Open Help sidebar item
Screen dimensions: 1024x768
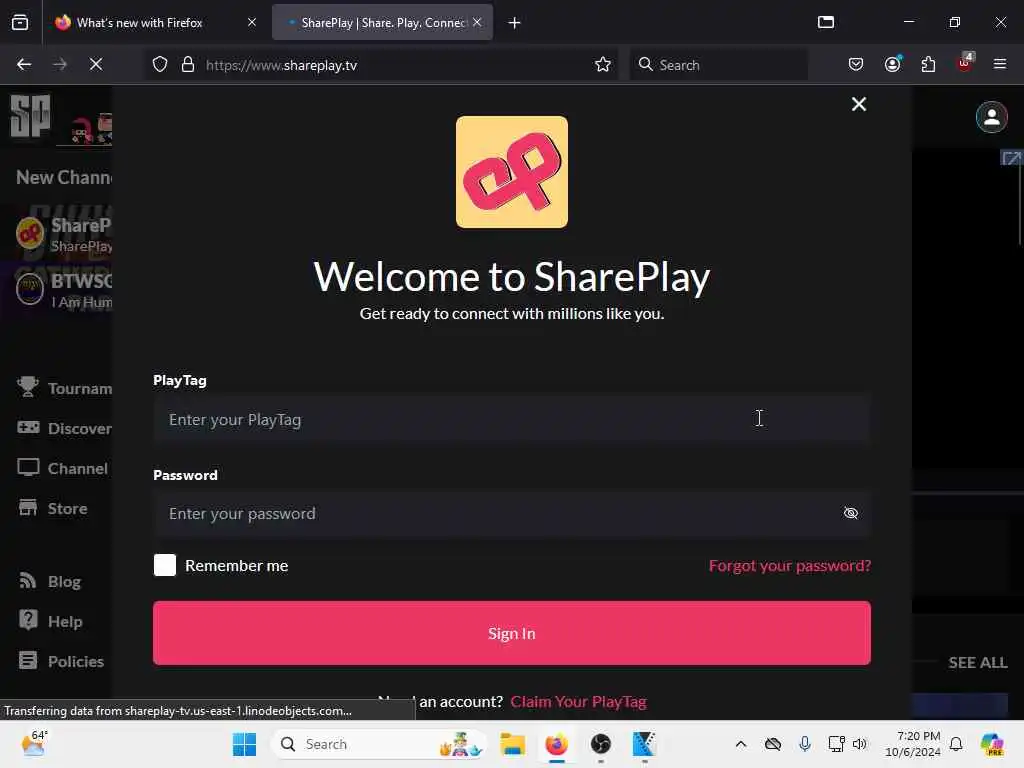tap(50, 621)
